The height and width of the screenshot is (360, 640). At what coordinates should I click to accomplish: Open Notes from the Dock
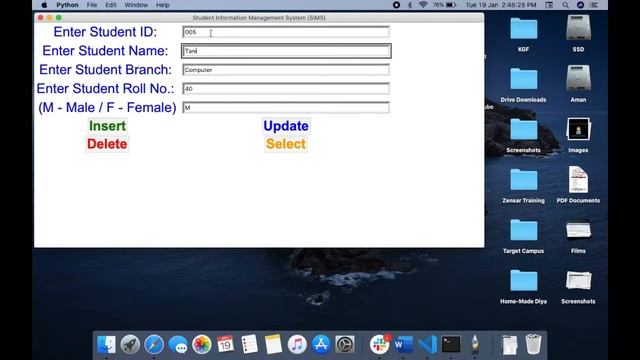(273, 344)
